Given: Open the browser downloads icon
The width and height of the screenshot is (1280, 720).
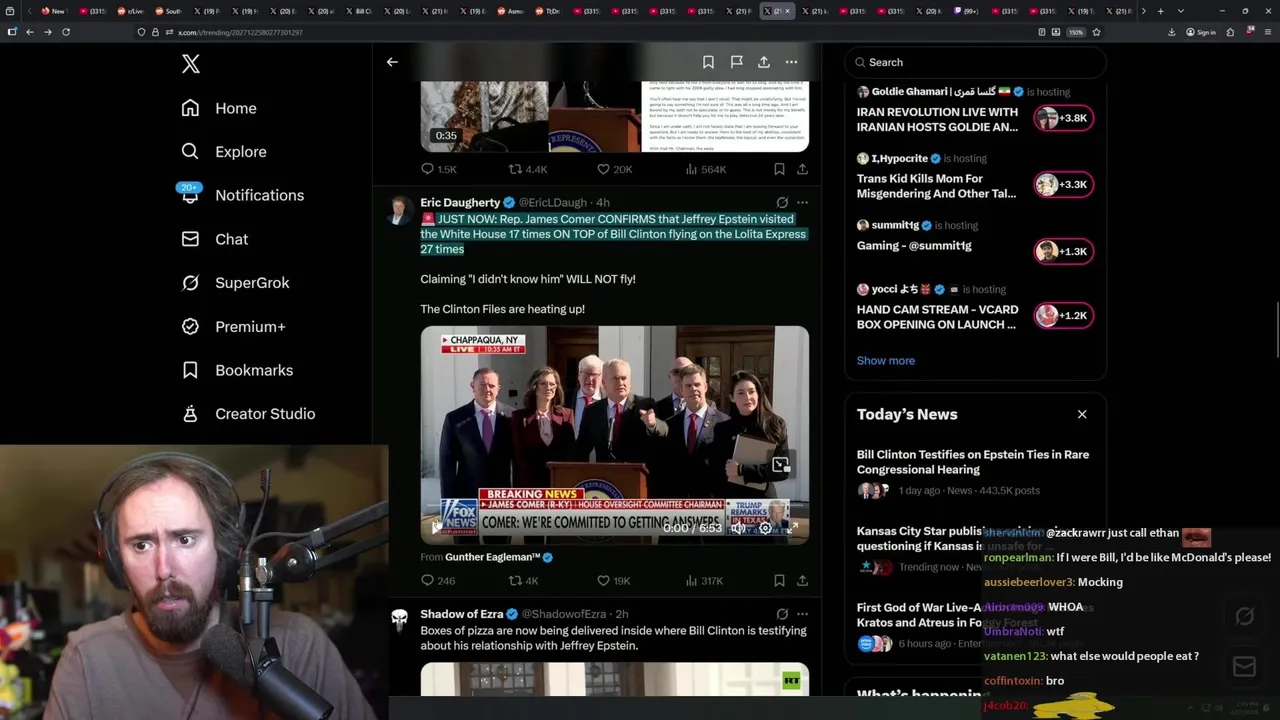Looking at the screenshot, I should click(x=1171, y=32).
